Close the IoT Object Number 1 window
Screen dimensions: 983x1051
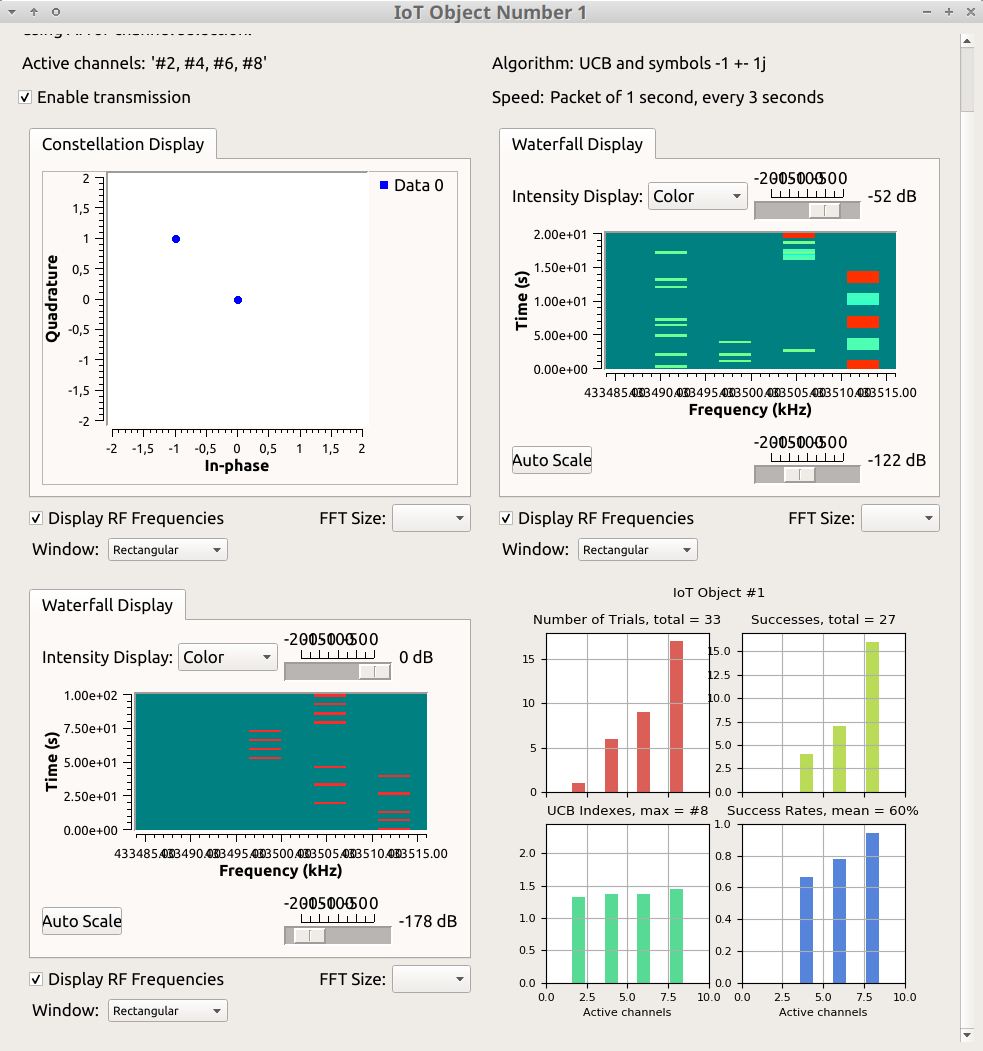(x=971, y=12)
